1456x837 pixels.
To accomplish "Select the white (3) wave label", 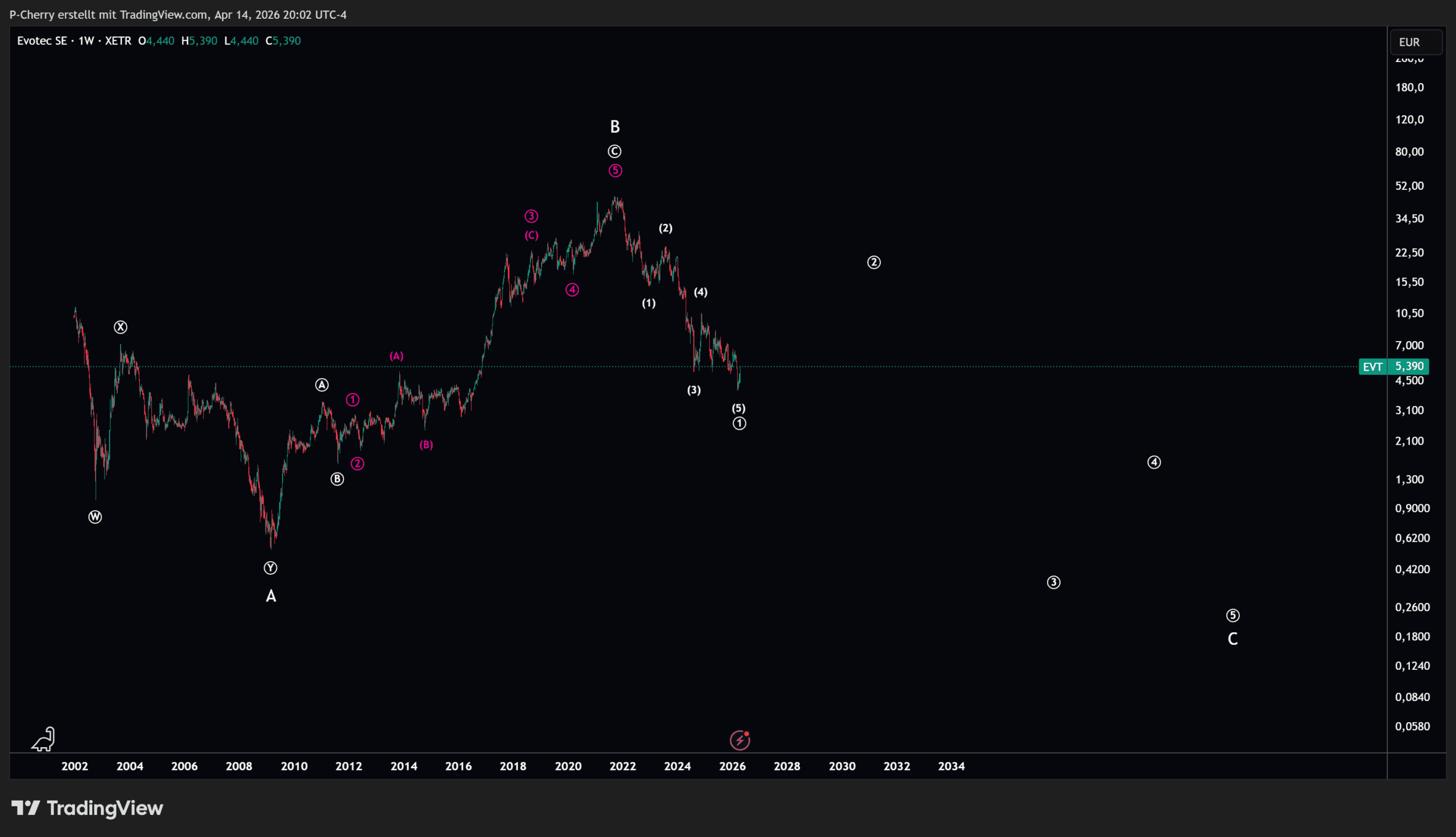I will (694, 390).
